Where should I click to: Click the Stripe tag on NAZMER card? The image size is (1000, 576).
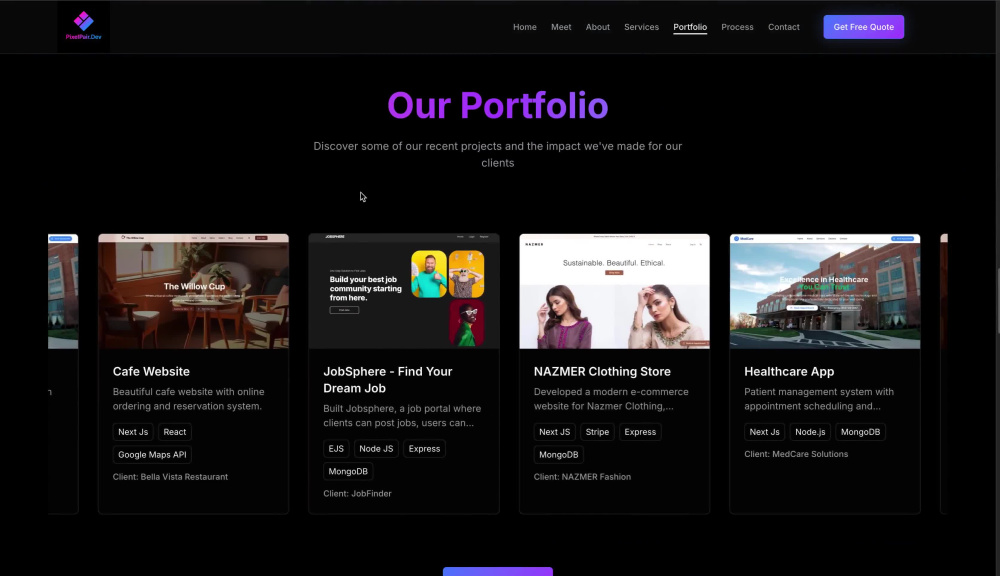(597, 432)
